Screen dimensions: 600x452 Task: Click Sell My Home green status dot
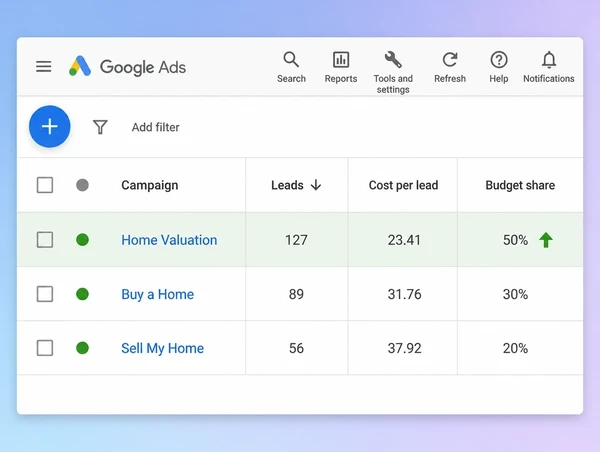(x=82, y=348)
